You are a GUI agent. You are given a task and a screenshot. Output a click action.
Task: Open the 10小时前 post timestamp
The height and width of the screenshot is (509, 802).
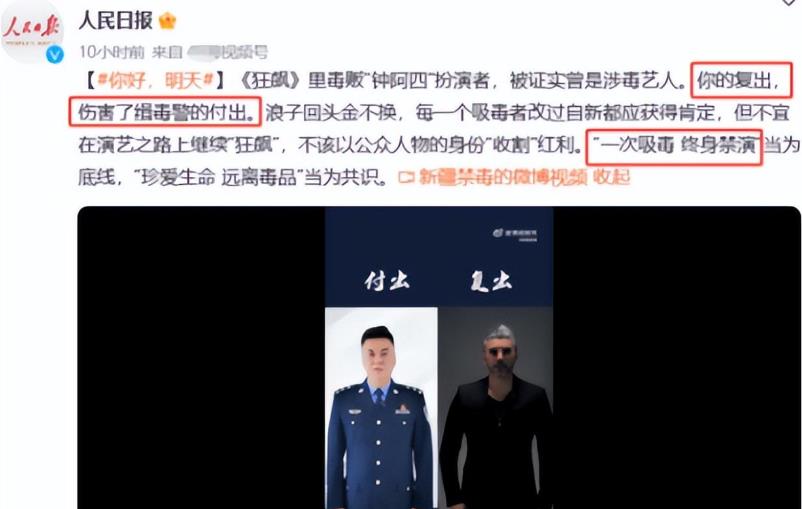112,52
